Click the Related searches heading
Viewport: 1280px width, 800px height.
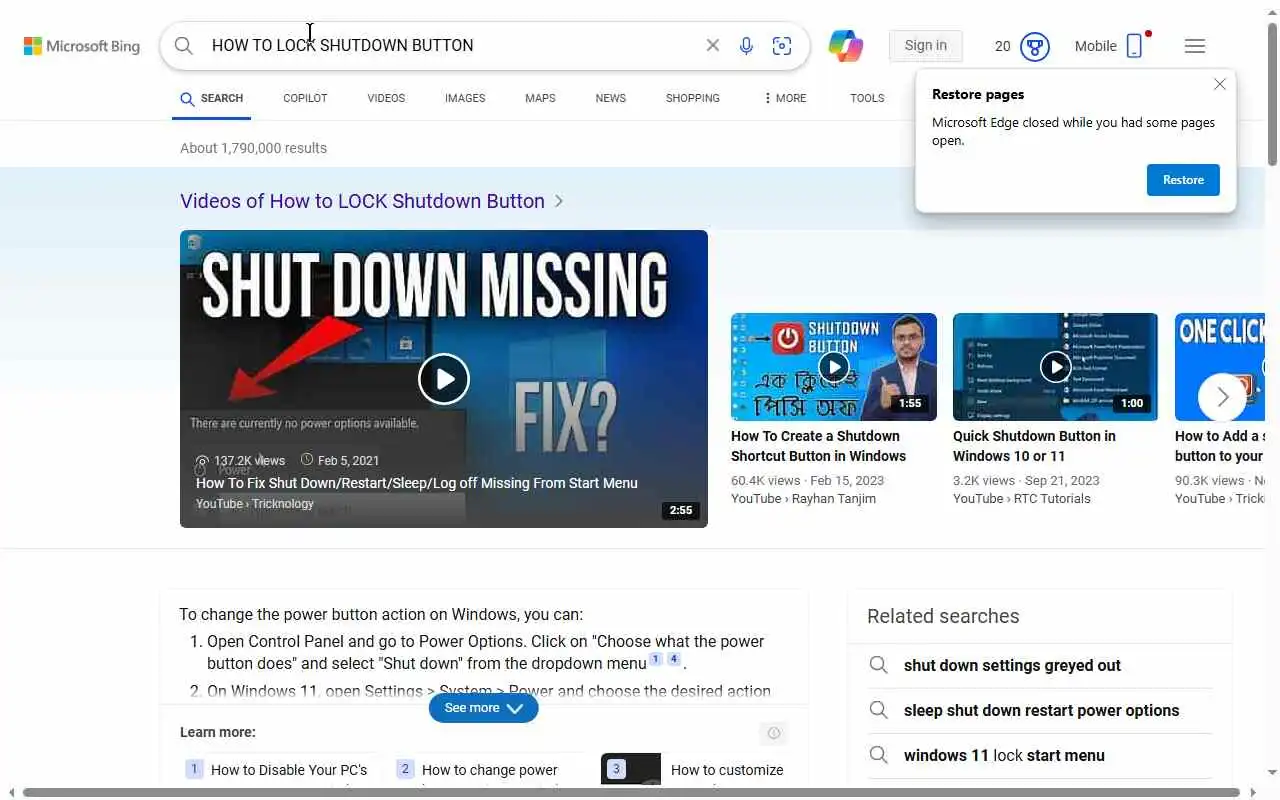coord(943,616)
